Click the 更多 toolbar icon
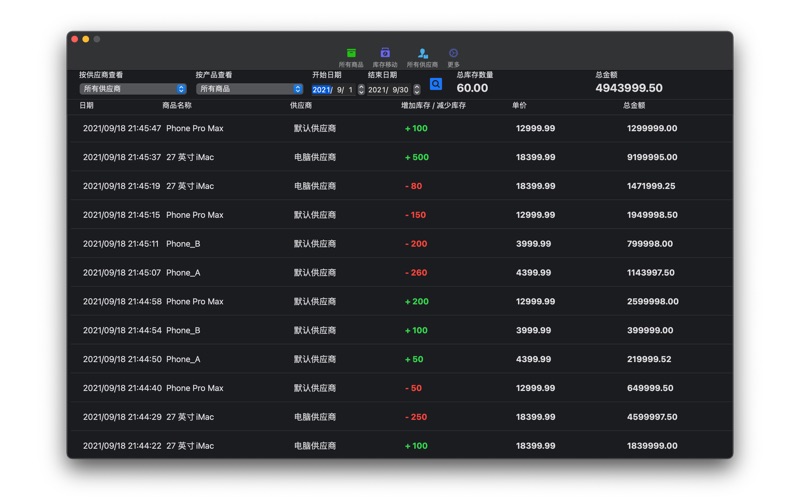Screen dimensions: 800x500 point(453,56)
